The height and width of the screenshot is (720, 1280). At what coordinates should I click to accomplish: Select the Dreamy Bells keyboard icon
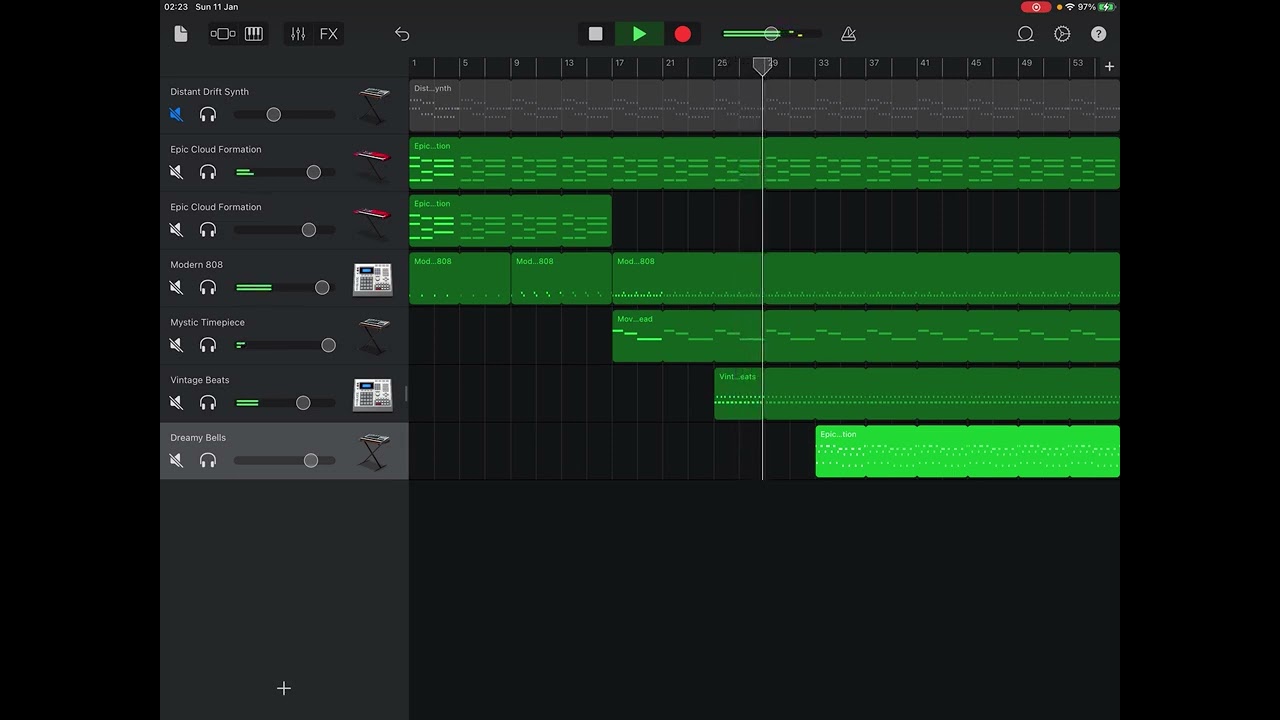pyautogui.click(x=373, y=452)
